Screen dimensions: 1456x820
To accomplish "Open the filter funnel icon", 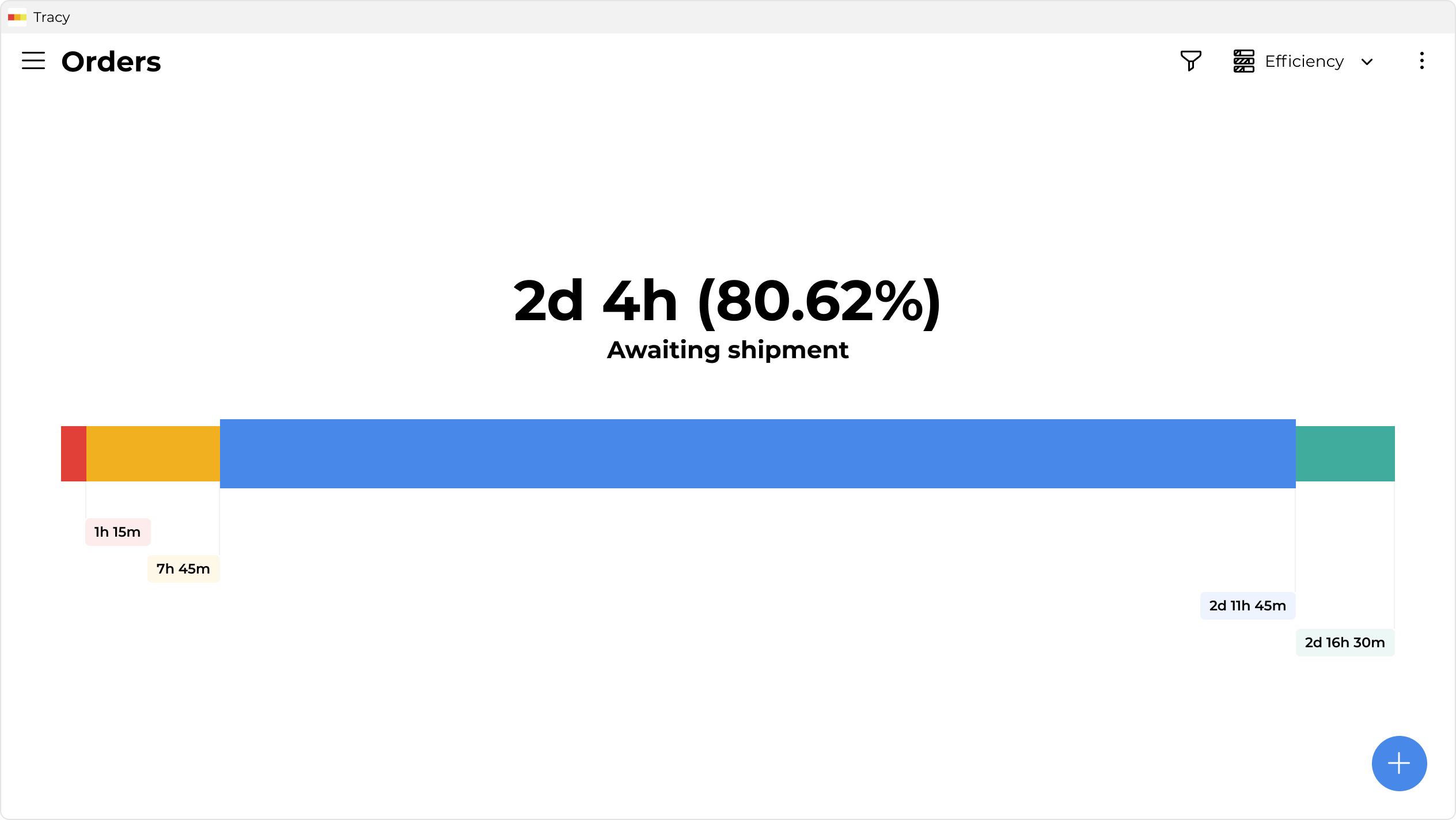I will (1190, 61).
